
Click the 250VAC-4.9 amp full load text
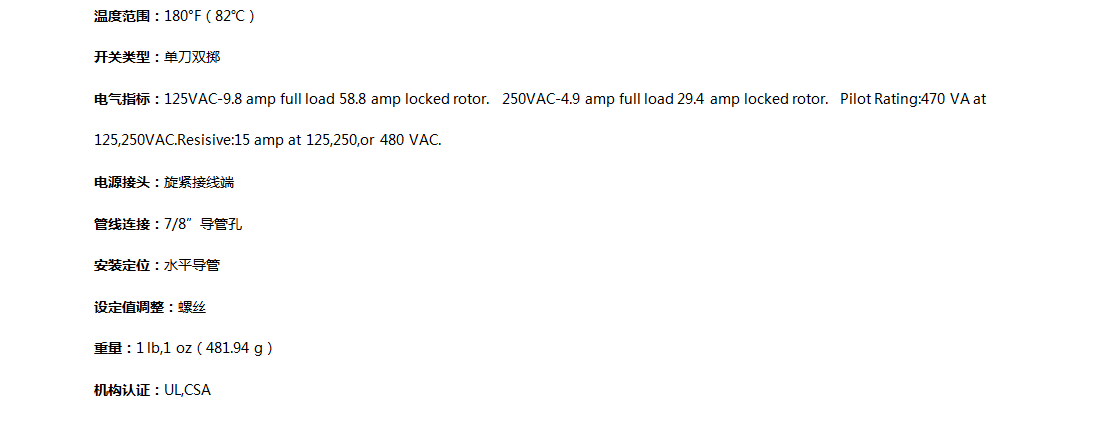588,99
